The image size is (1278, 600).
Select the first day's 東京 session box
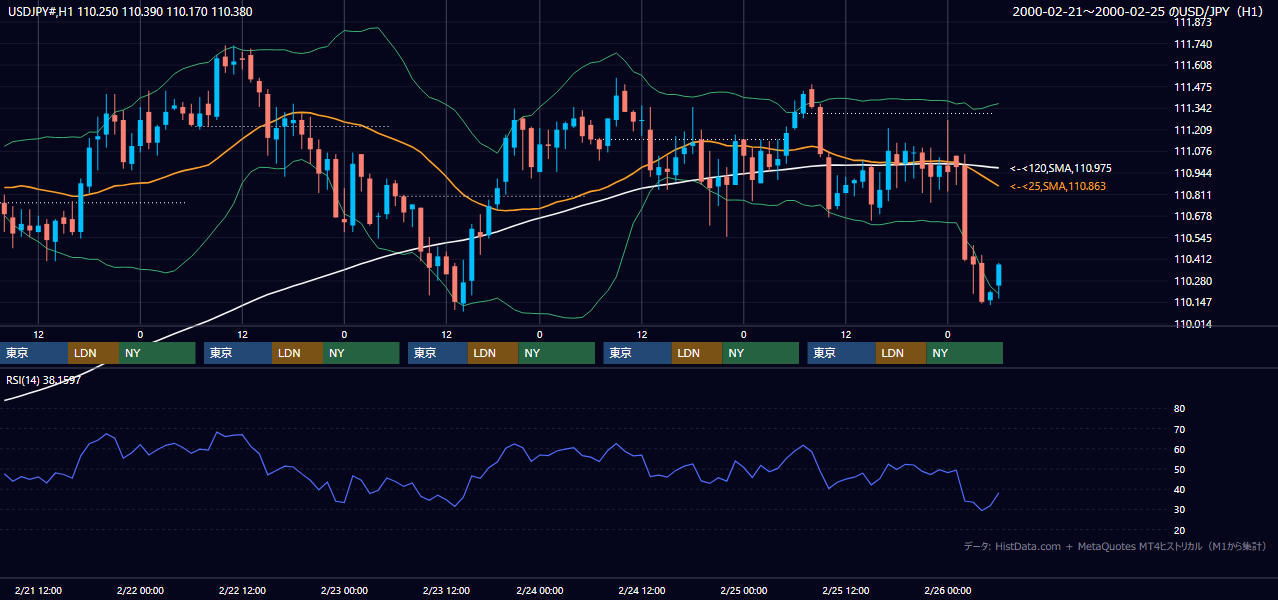tap(34, 353)
